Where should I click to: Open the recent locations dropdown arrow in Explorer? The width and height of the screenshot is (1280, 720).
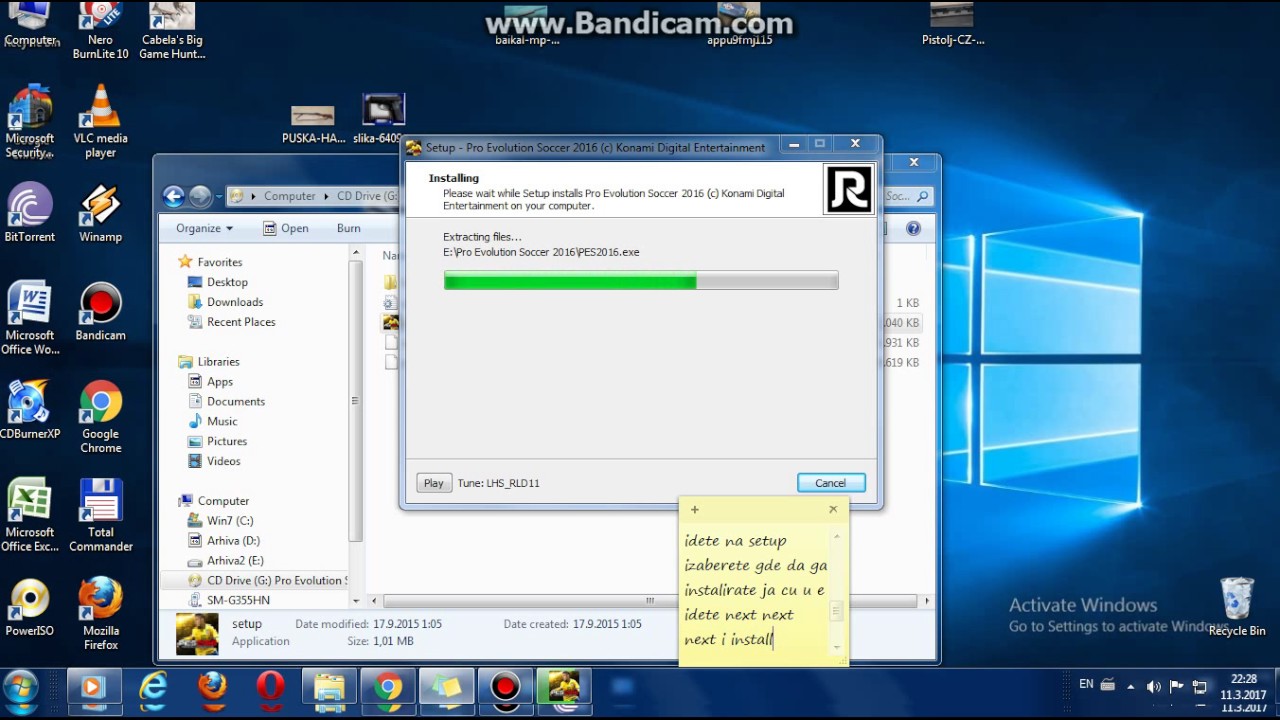tap(217, 197)
